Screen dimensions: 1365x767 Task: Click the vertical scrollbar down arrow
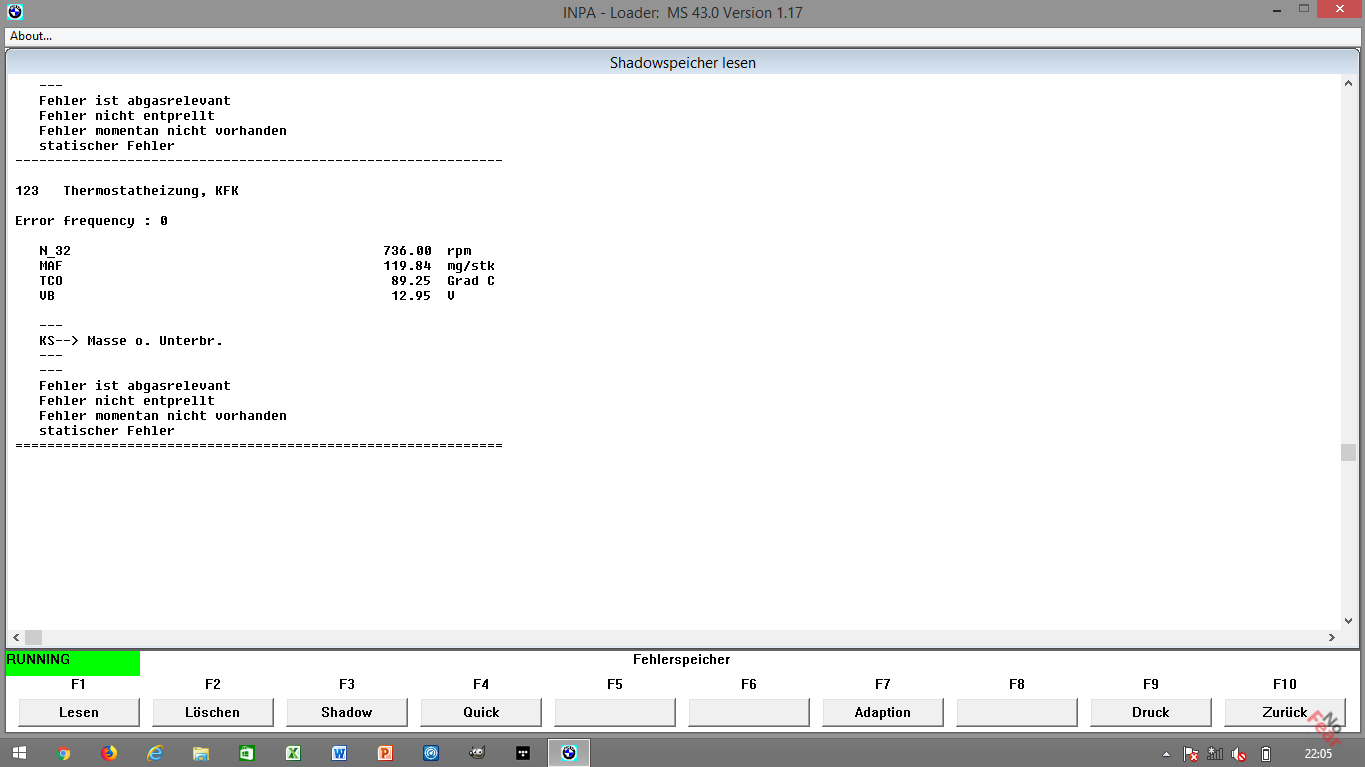[1348, 621]
